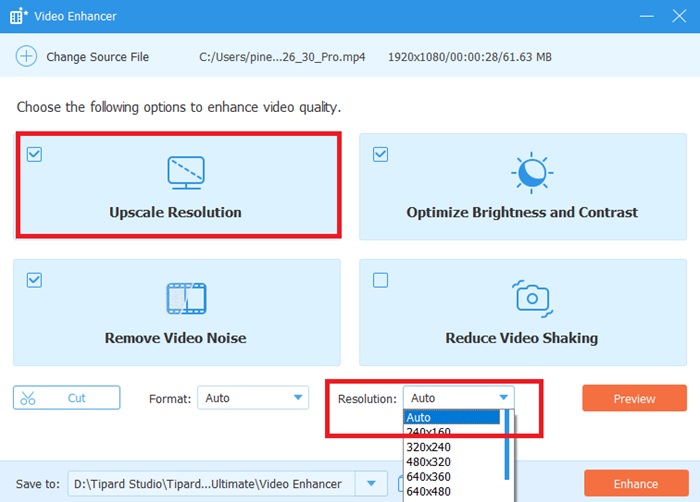Click the Upscale Resolution monitor icon

tap(186, 173)
